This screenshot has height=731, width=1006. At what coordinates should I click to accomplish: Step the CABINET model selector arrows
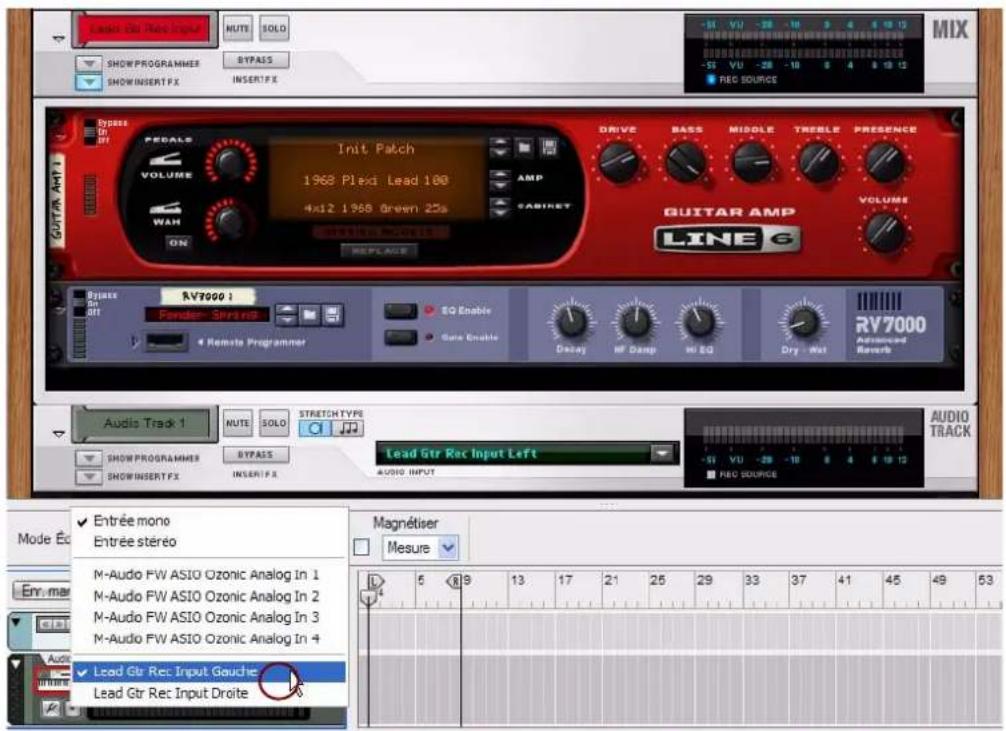[500, 207]
